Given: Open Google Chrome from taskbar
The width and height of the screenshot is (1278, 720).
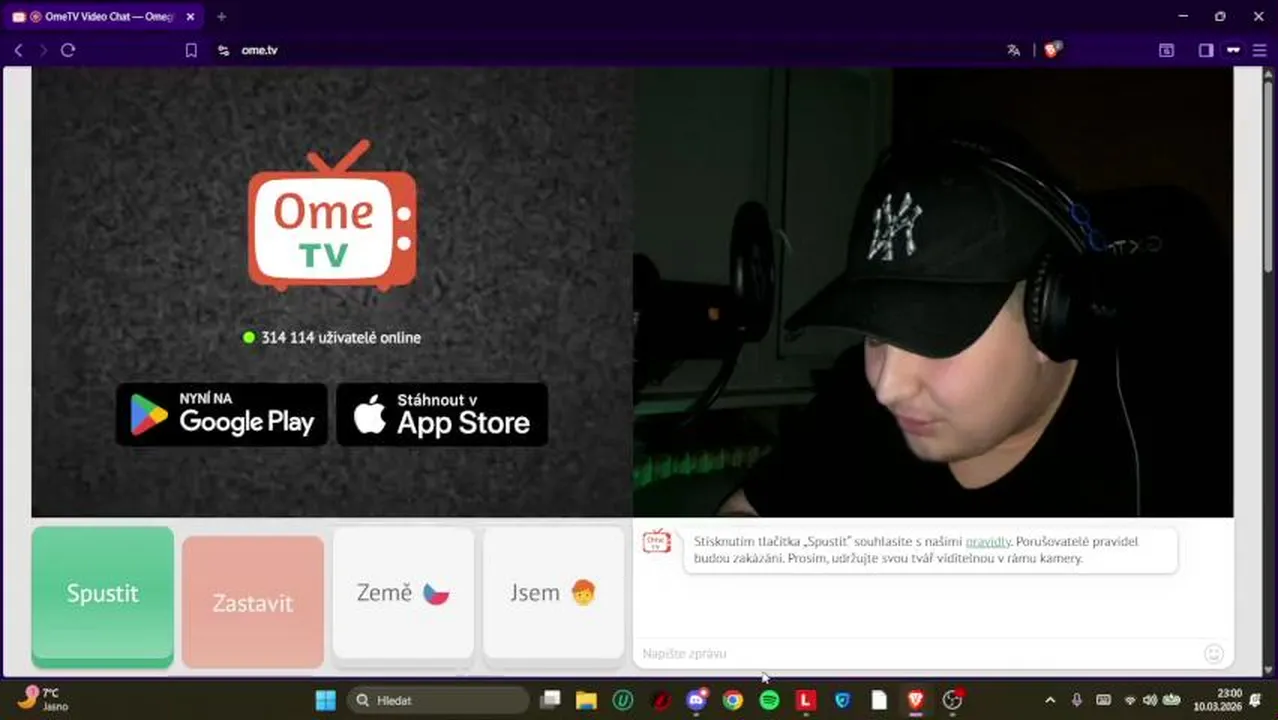Looking at the screenshot, I should coord(733,700).
